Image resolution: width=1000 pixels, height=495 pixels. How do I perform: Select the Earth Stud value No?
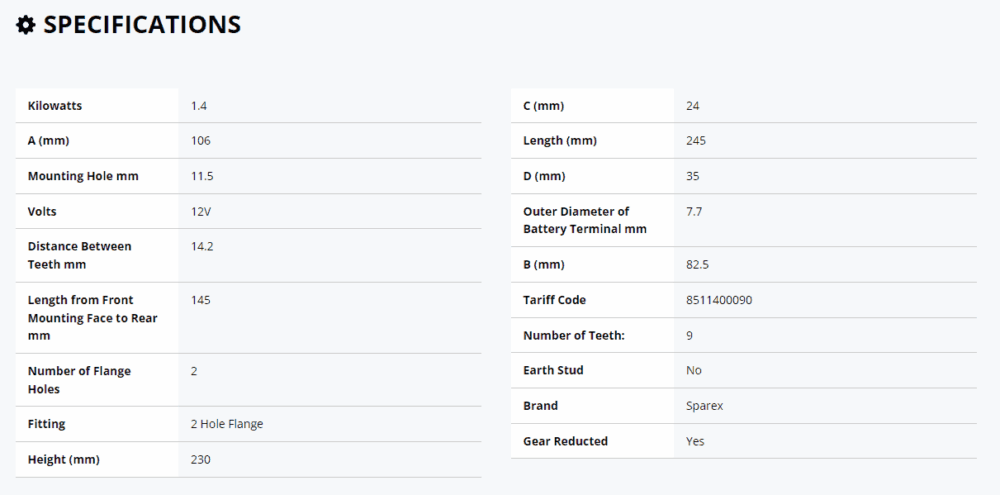pyautogui.click(x=694, y=371)
